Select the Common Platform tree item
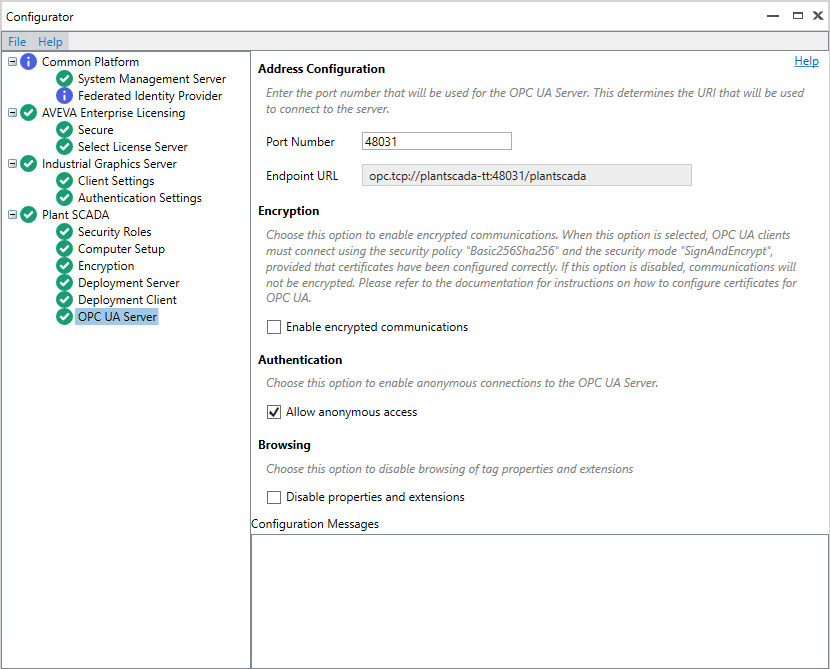Image resolution: width=830 pixels, height=669 pixels. [x=91, y=62]
